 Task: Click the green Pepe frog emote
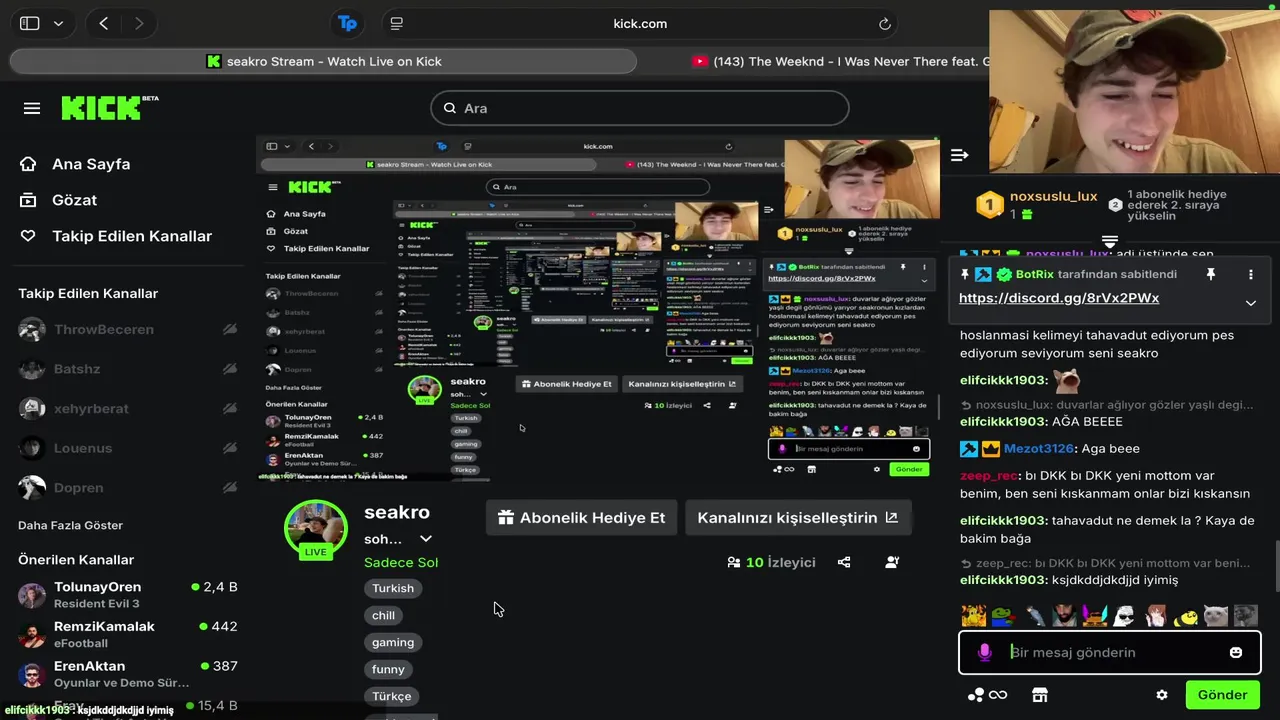tap(1003, 616)
